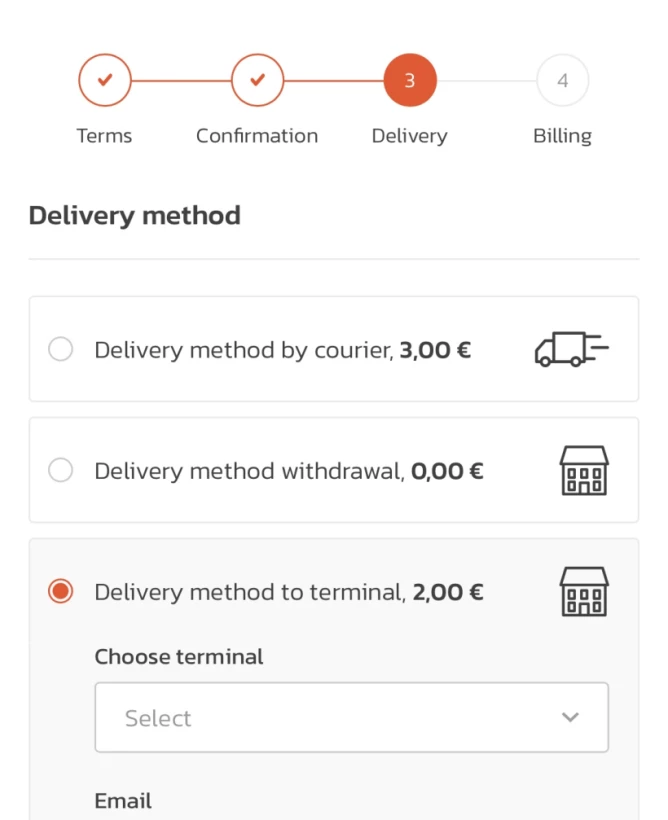The width and height of the screenshot is (668, 820).
Task: Click the Confirmation step label
Action: click(x=257, y=136)
